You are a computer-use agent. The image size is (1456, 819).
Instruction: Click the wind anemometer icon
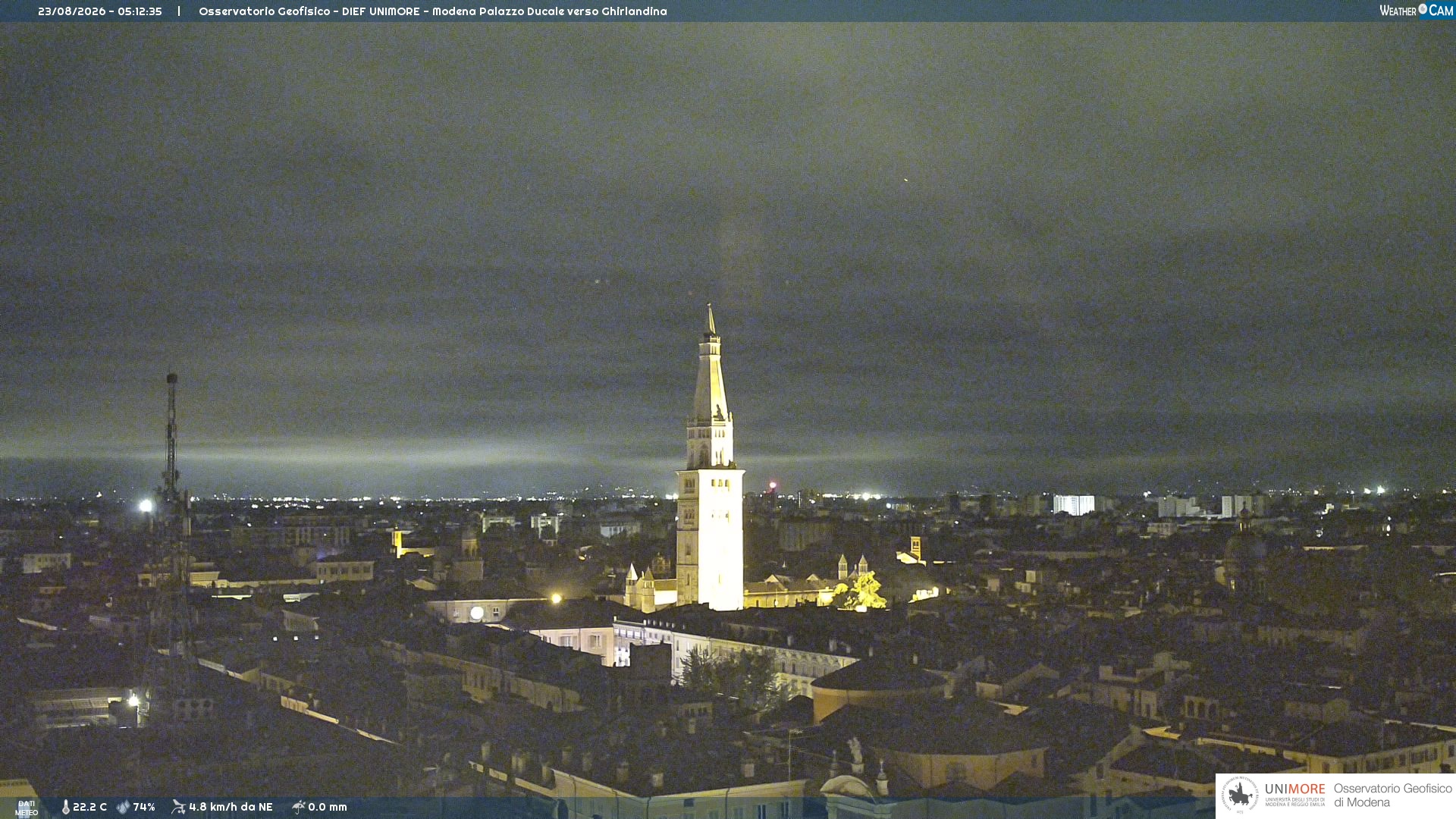pos(178,807)
